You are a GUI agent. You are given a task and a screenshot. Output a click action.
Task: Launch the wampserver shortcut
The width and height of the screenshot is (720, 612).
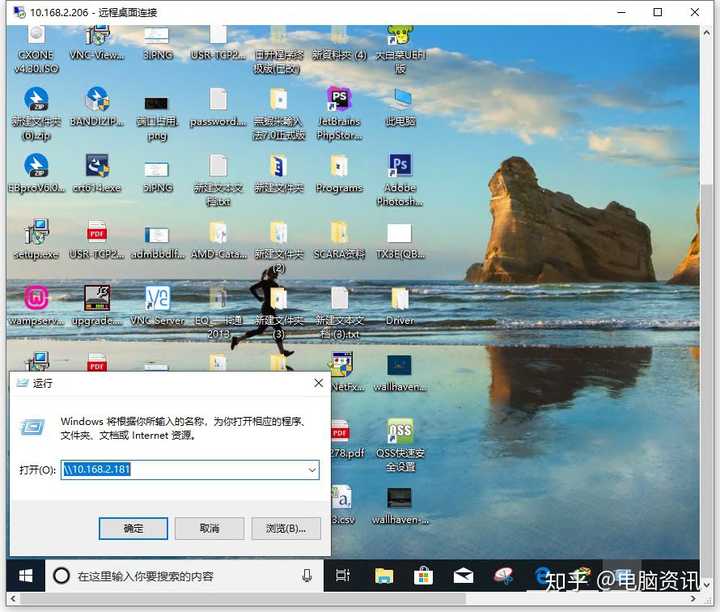tap(36, 305)
